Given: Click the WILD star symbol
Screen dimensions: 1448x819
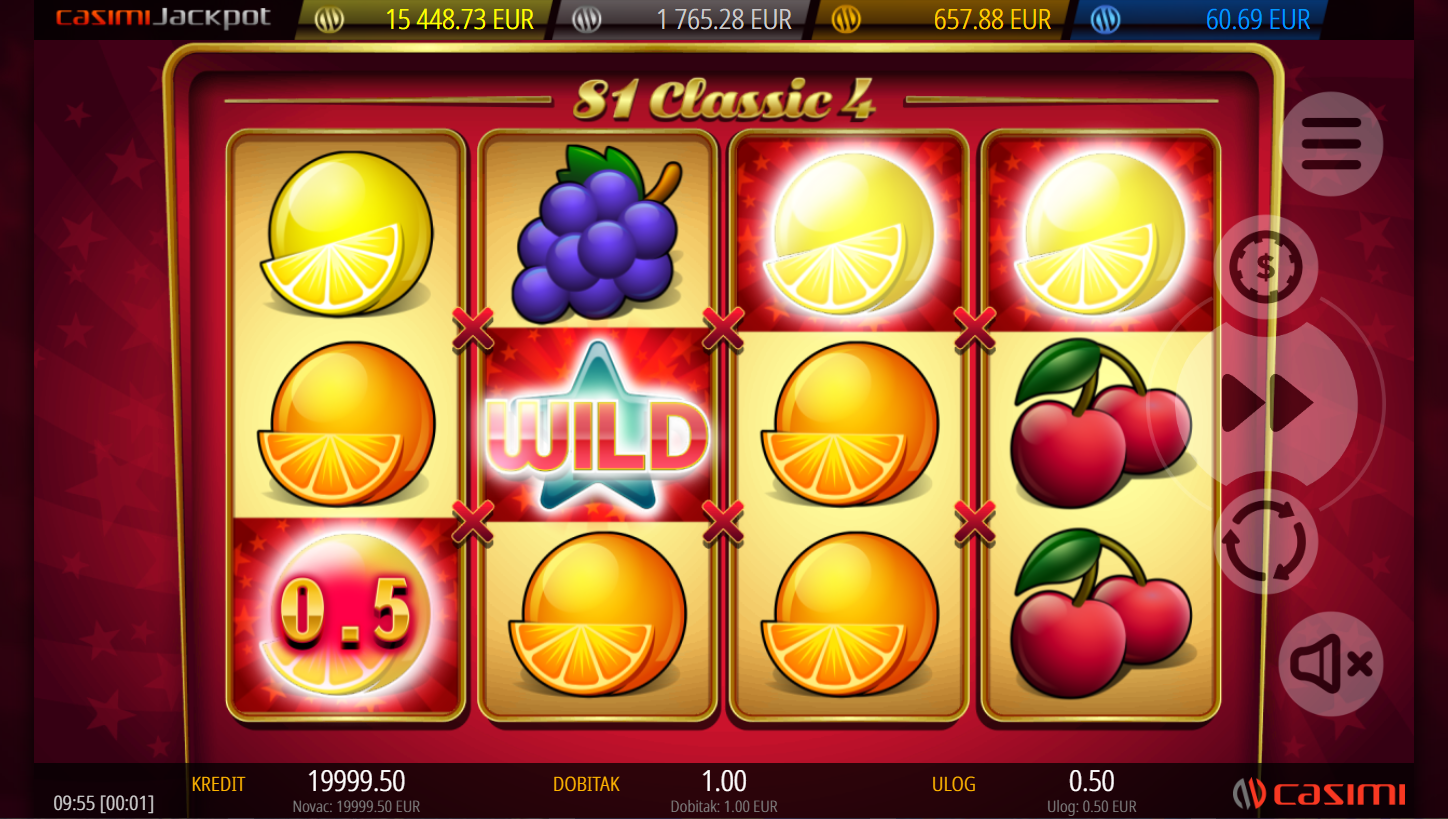Looking at the screenshot, I should 598,425.
